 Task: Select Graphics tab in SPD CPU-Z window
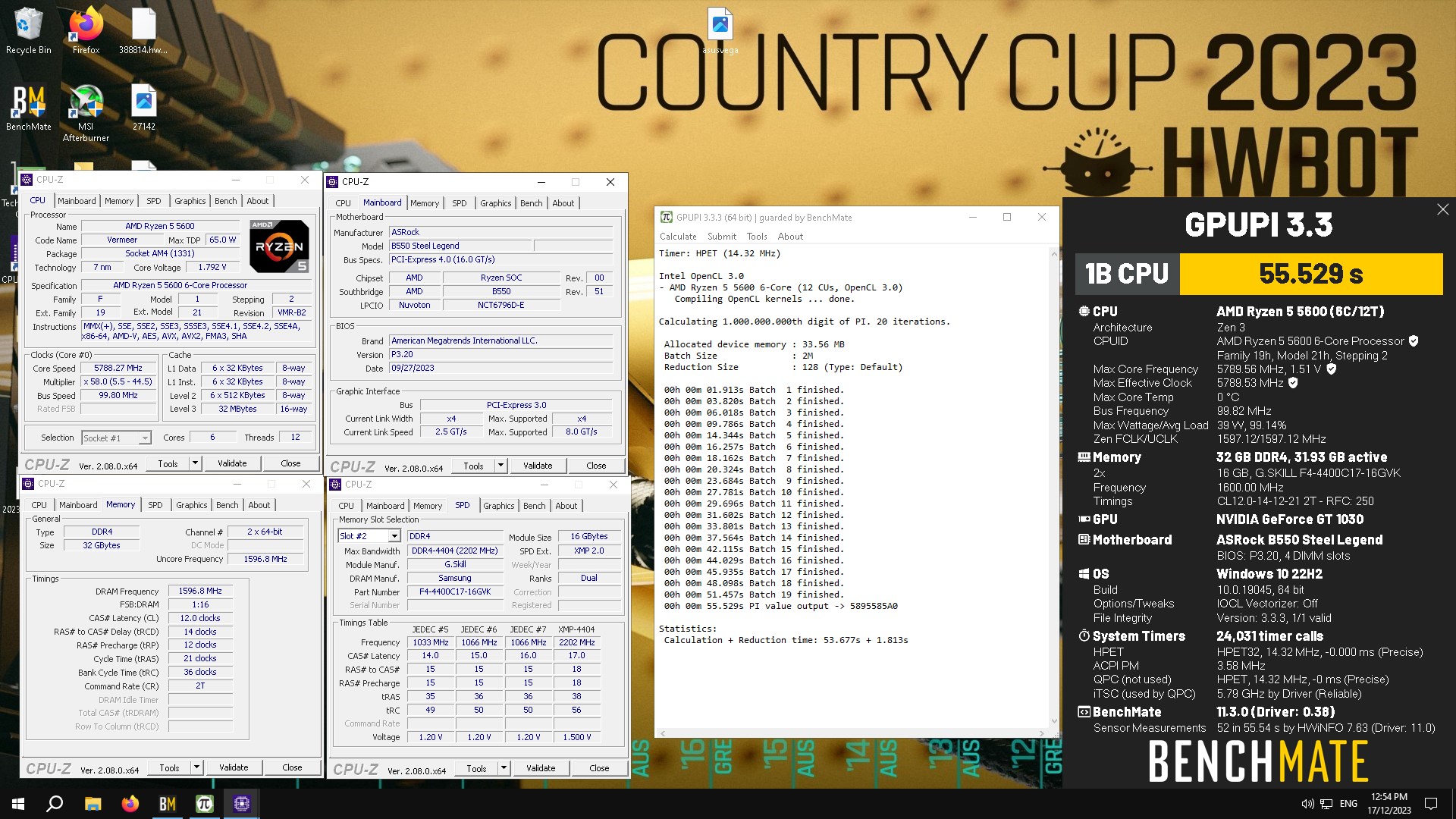tap(498, 506)
